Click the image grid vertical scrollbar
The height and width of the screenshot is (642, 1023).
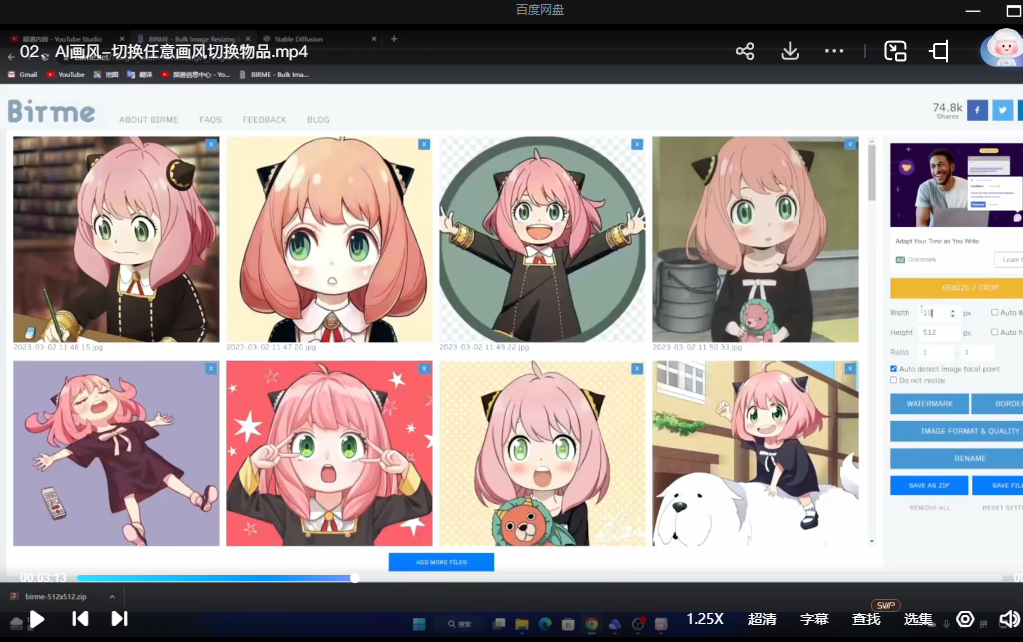tap(872, 173)
